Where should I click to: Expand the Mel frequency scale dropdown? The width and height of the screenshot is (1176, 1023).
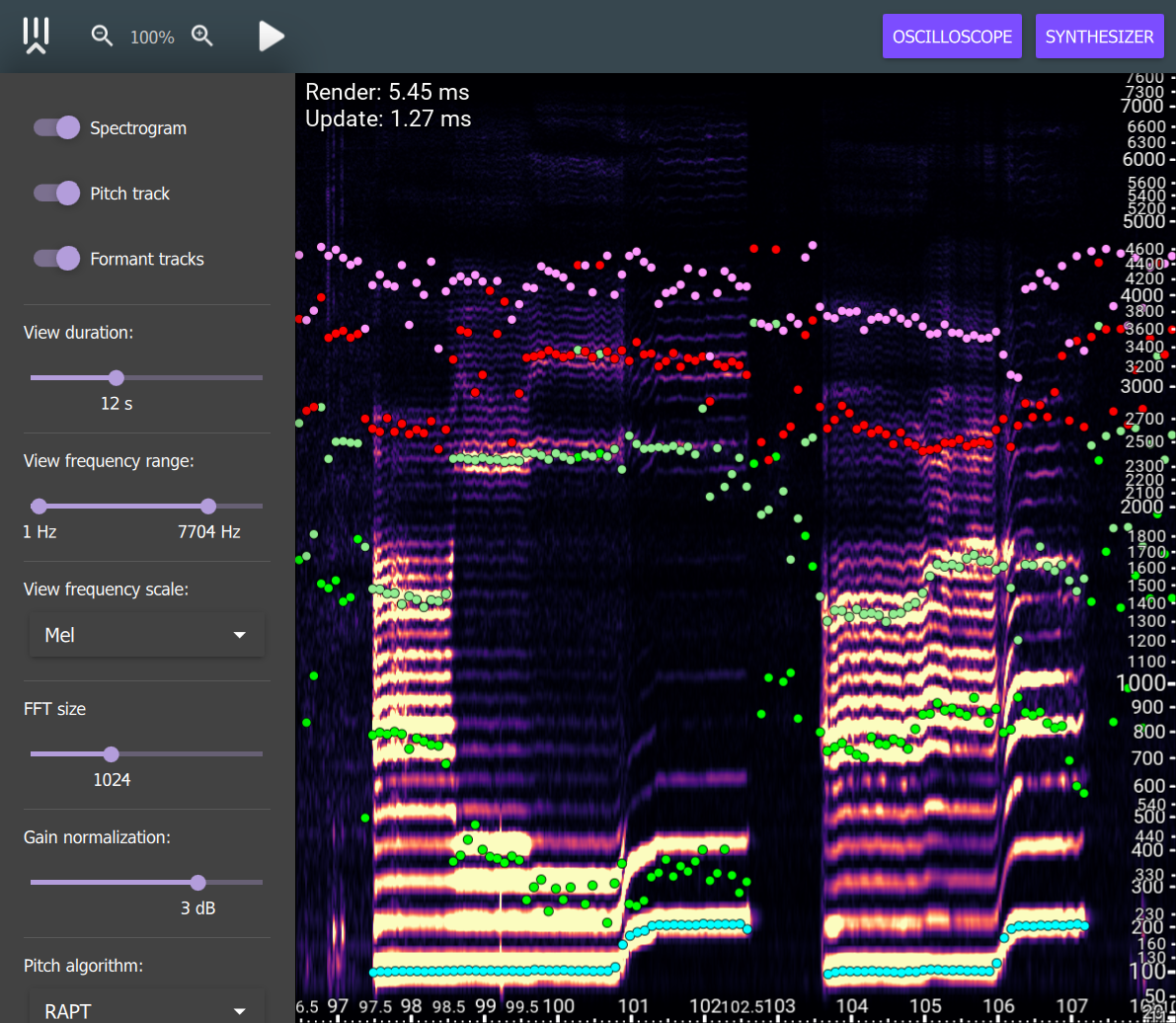click(147, 635)
